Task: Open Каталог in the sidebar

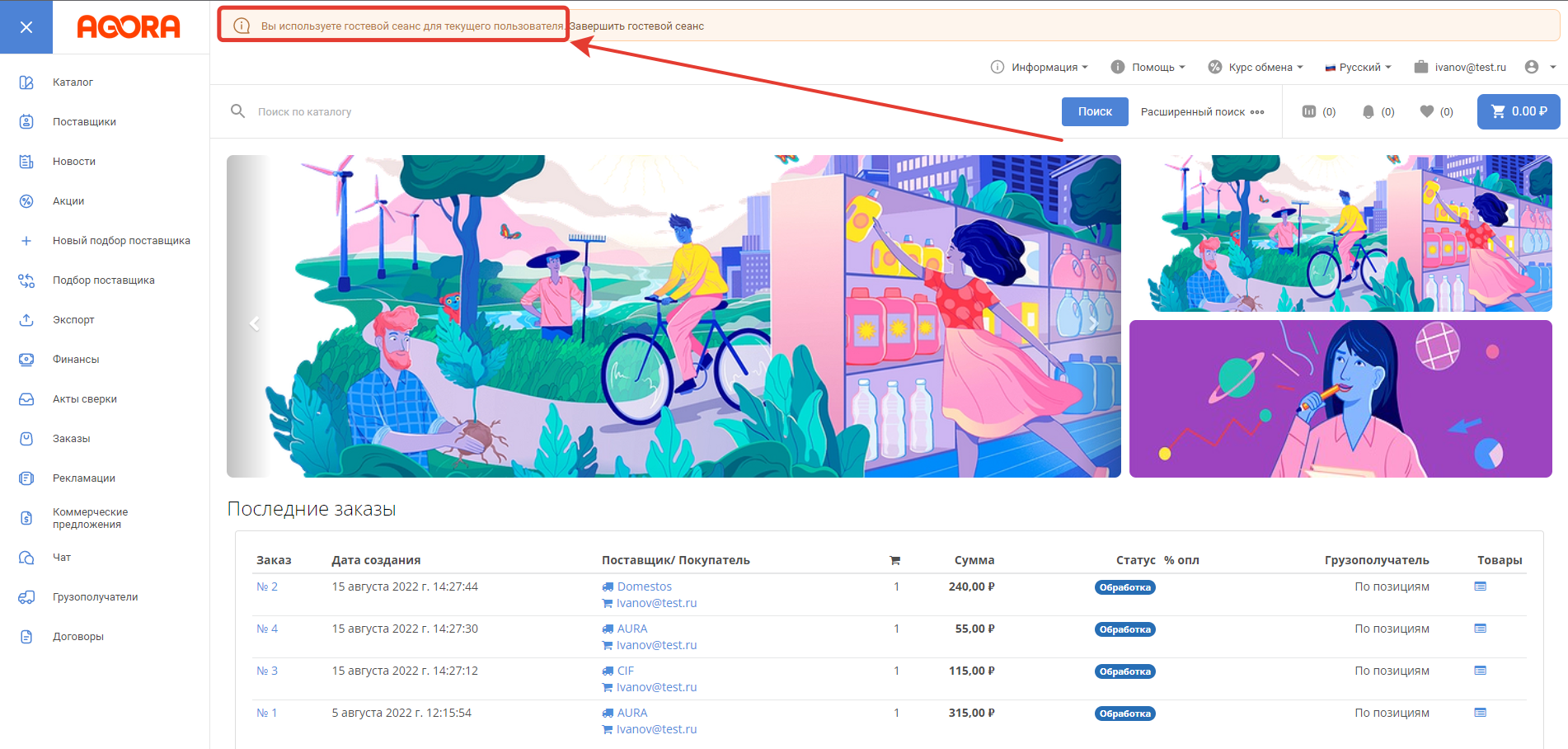Action: click(73, 82)
